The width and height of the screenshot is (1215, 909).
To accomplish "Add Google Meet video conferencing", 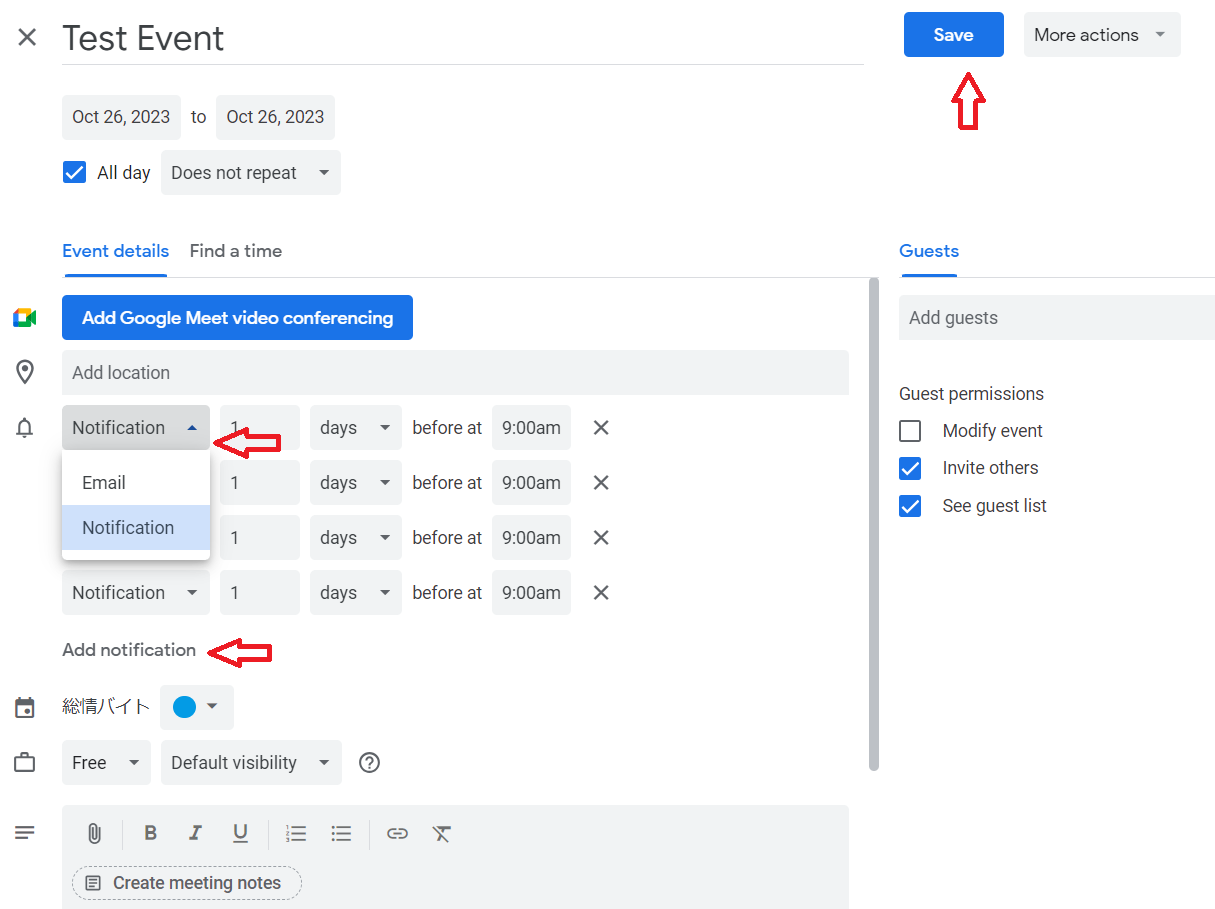I will (x=237, y=318).
